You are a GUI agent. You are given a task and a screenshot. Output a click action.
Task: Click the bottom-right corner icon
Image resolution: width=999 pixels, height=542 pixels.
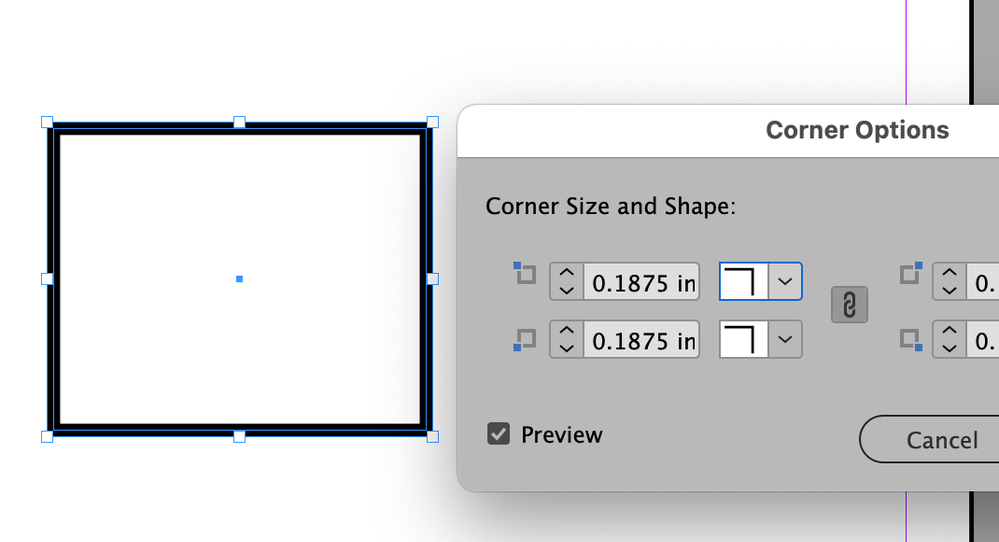(x=910, y=340)
